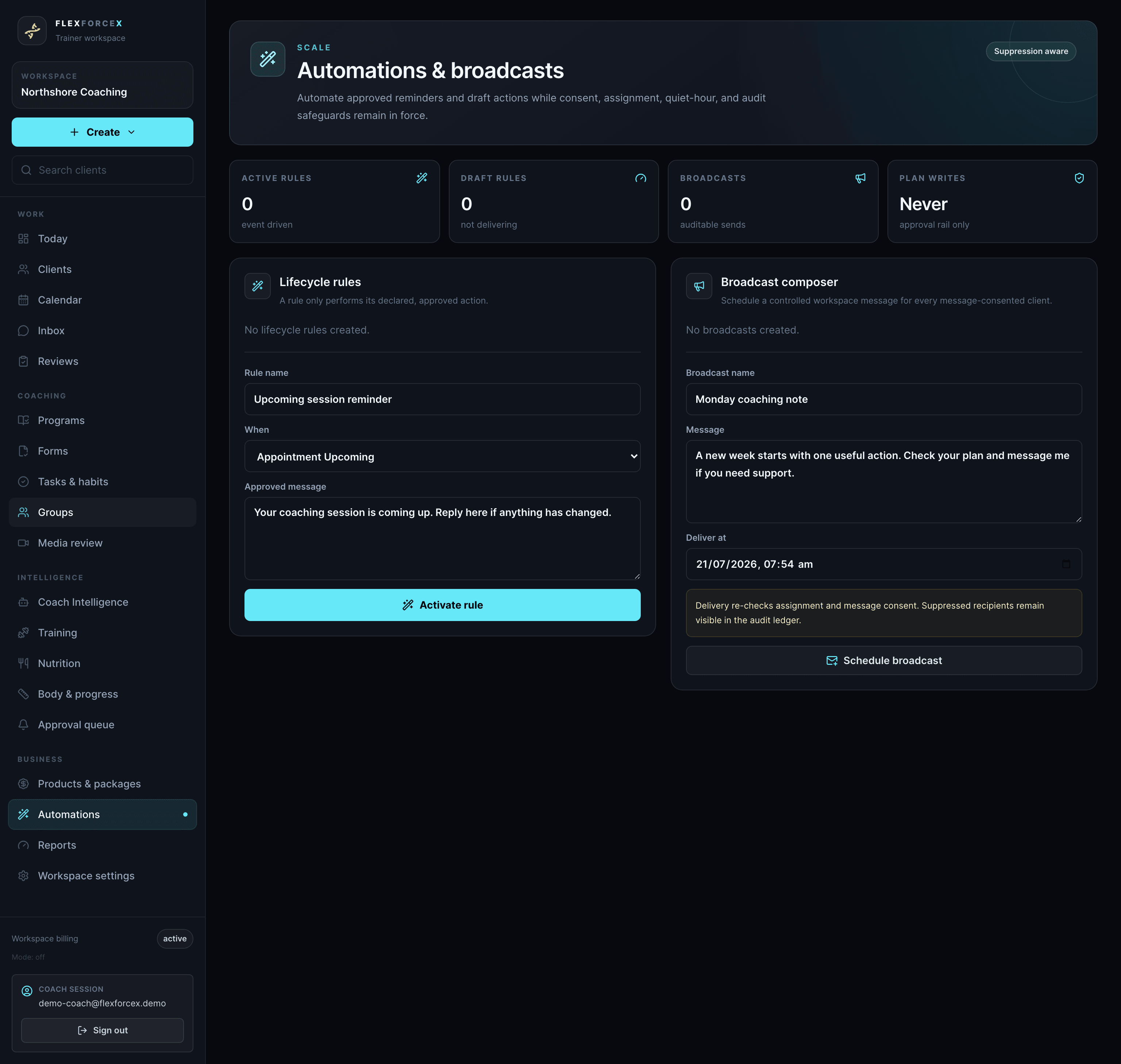
Task: Click the Approved message text area
Action: point(443,538)
